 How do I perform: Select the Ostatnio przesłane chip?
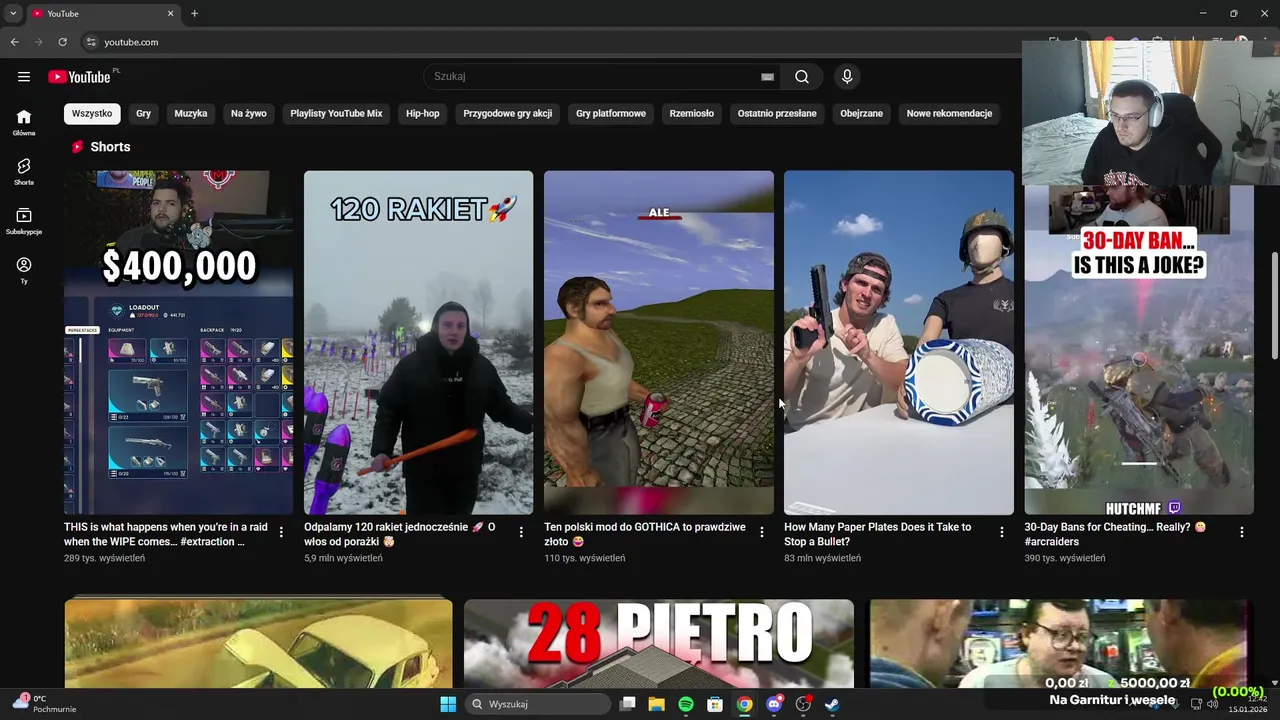click(777, 113)
